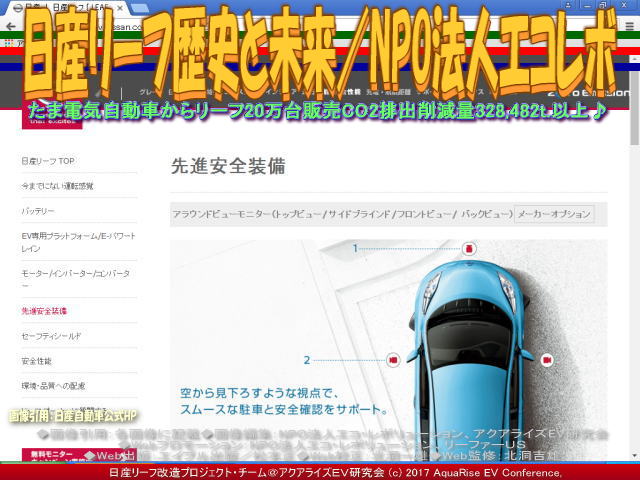Click the 先進安全装備 page heading
Viewport: 640px width, 480px height.
(x=228, y=166)
